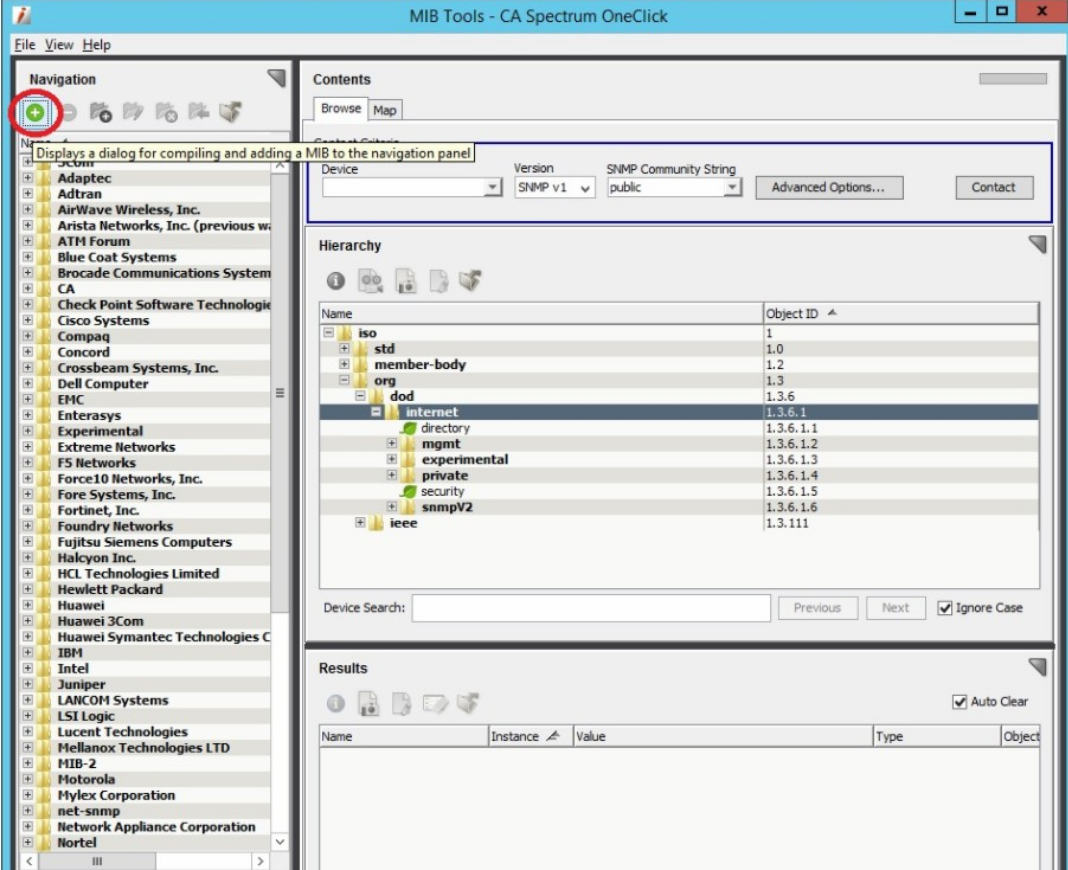Screen dimensions: 1068x870
Task: Collapse the internet node in Hierarchy
Action: pos(377,412)
